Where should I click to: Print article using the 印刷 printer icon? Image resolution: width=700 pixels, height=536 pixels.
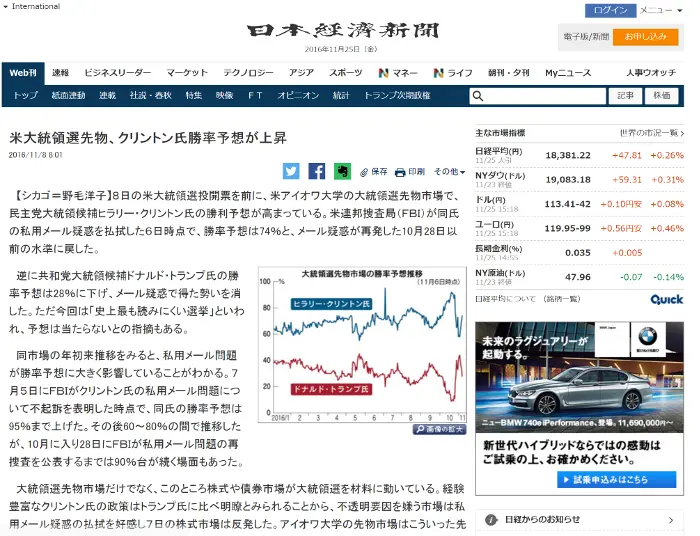[410, 172]
